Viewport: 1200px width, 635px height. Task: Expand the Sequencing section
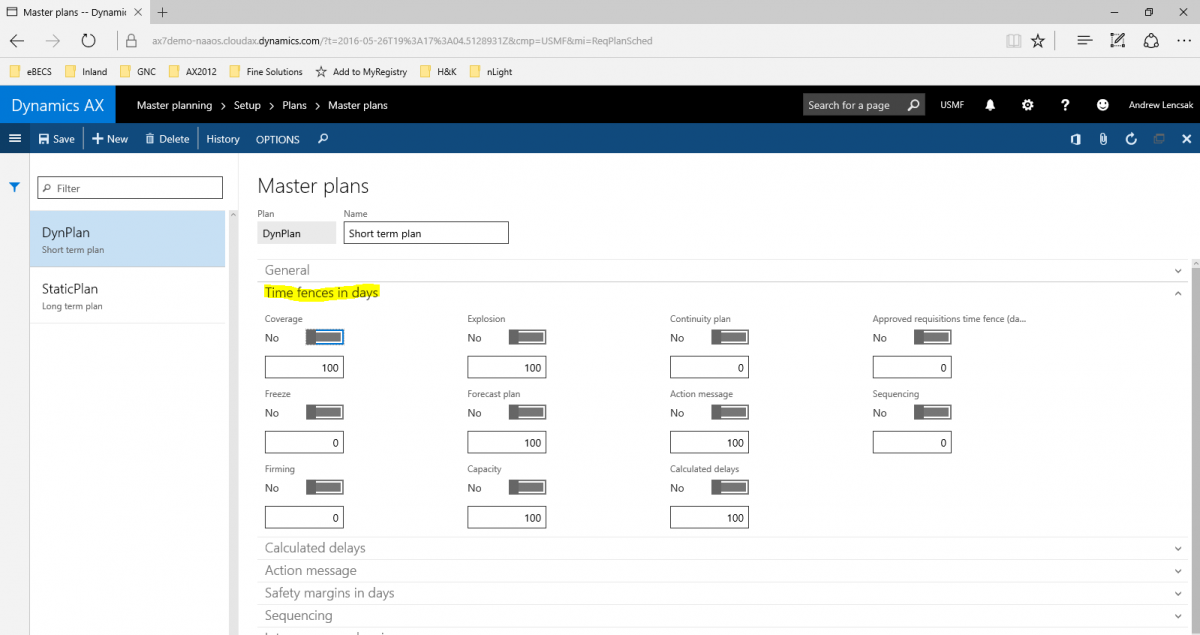tap(722, 615)
